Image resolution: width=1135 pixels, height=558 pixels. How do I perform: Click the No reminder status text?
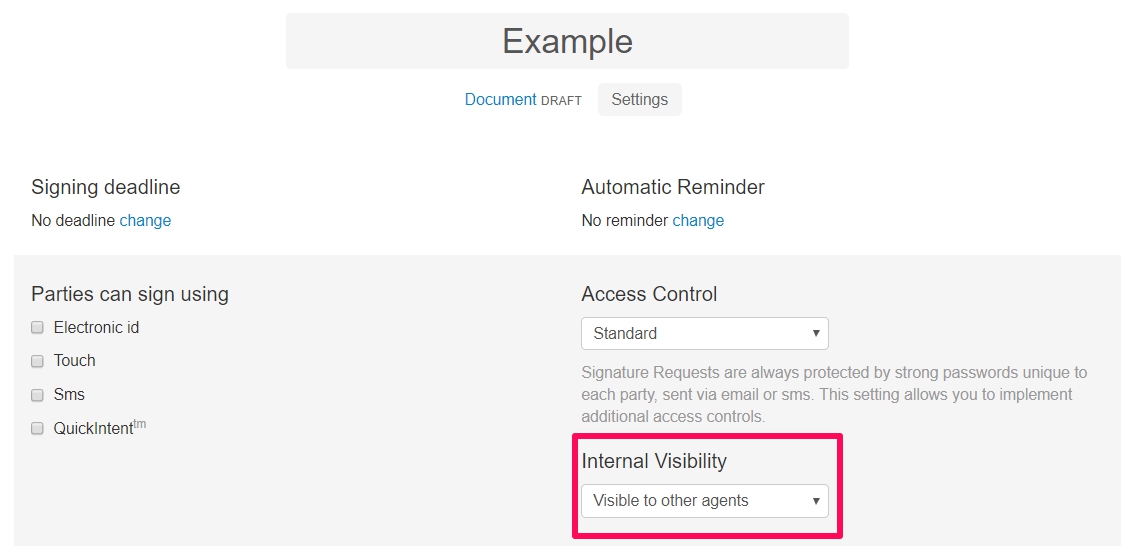624,221
